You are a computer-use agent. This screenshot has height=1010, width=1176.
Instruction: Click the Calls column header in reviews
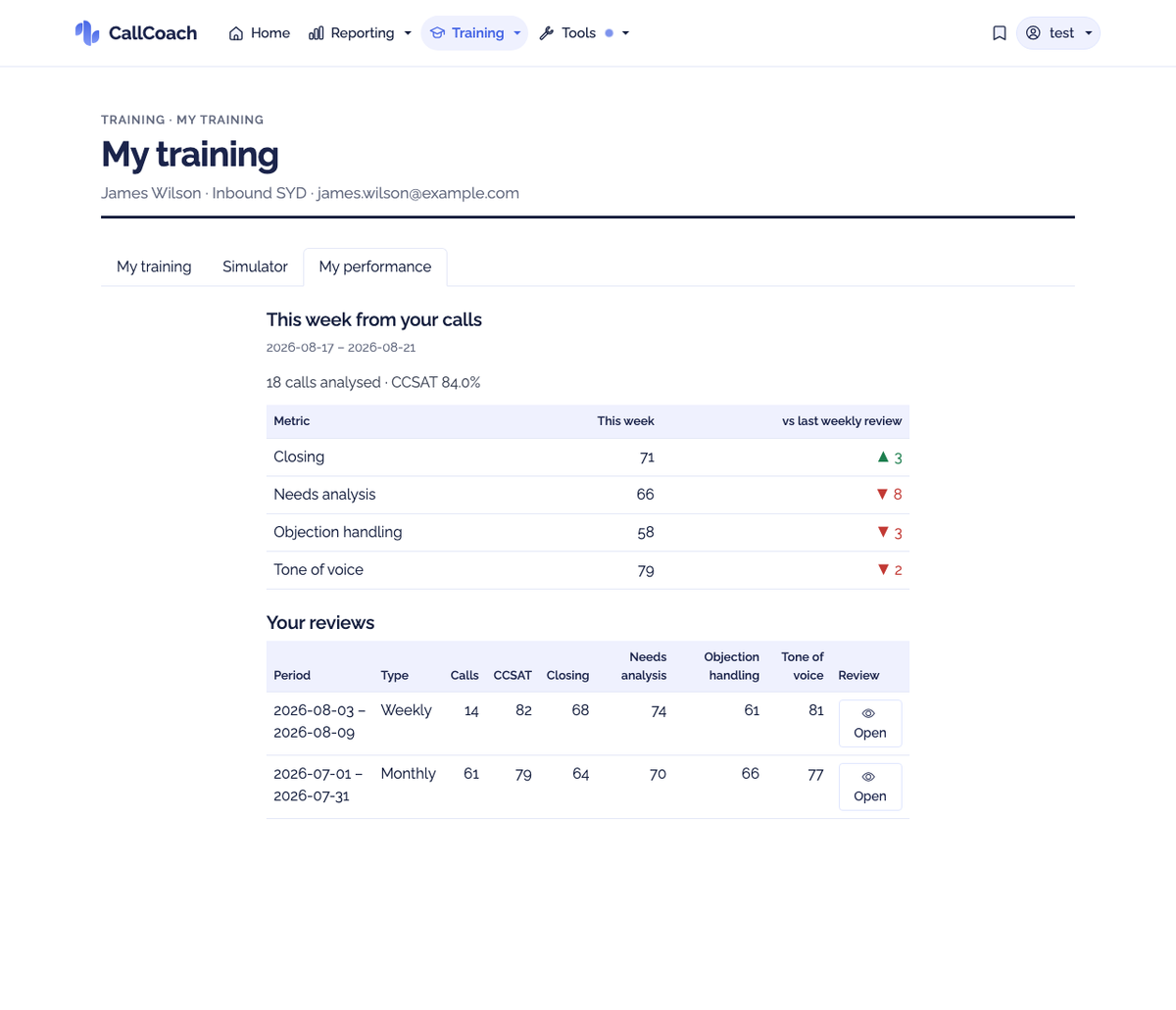(x=465, y=676)
